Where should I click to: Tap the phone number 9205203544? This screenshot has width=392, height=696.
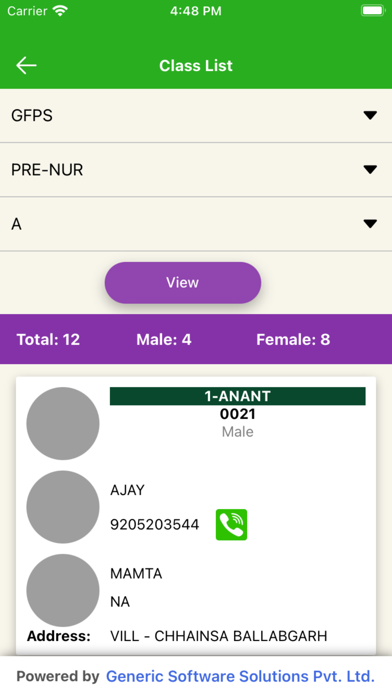(x=154, y=525)
